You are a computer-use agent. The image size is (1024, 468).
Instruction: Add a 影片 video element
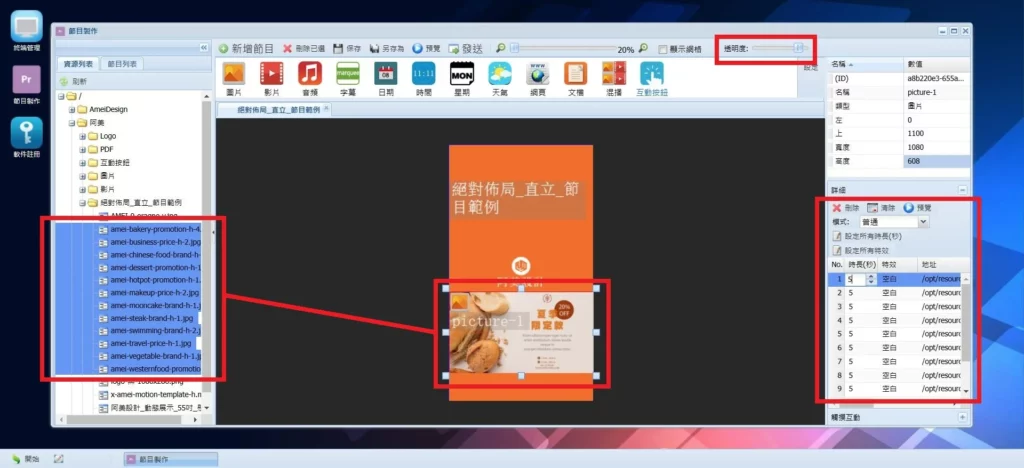(x=271, y=75)
